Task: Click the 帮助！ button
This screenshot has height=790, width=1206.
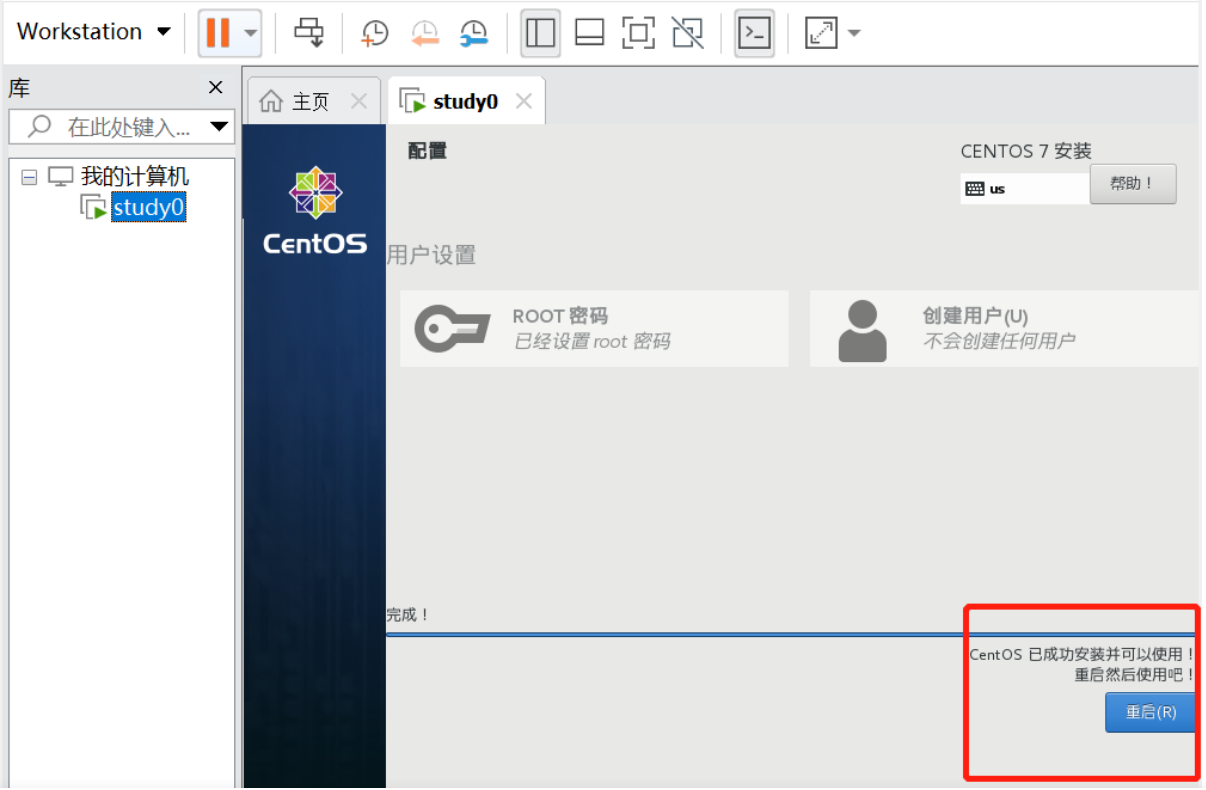Action: tap(1132, 184)
